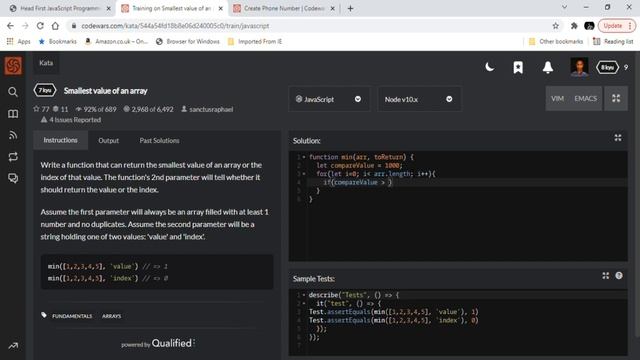The width and height of the screenshot is (640, 360).
Task: Click the address bar URL
Action: pyautogui.click(x=175, y=26)
